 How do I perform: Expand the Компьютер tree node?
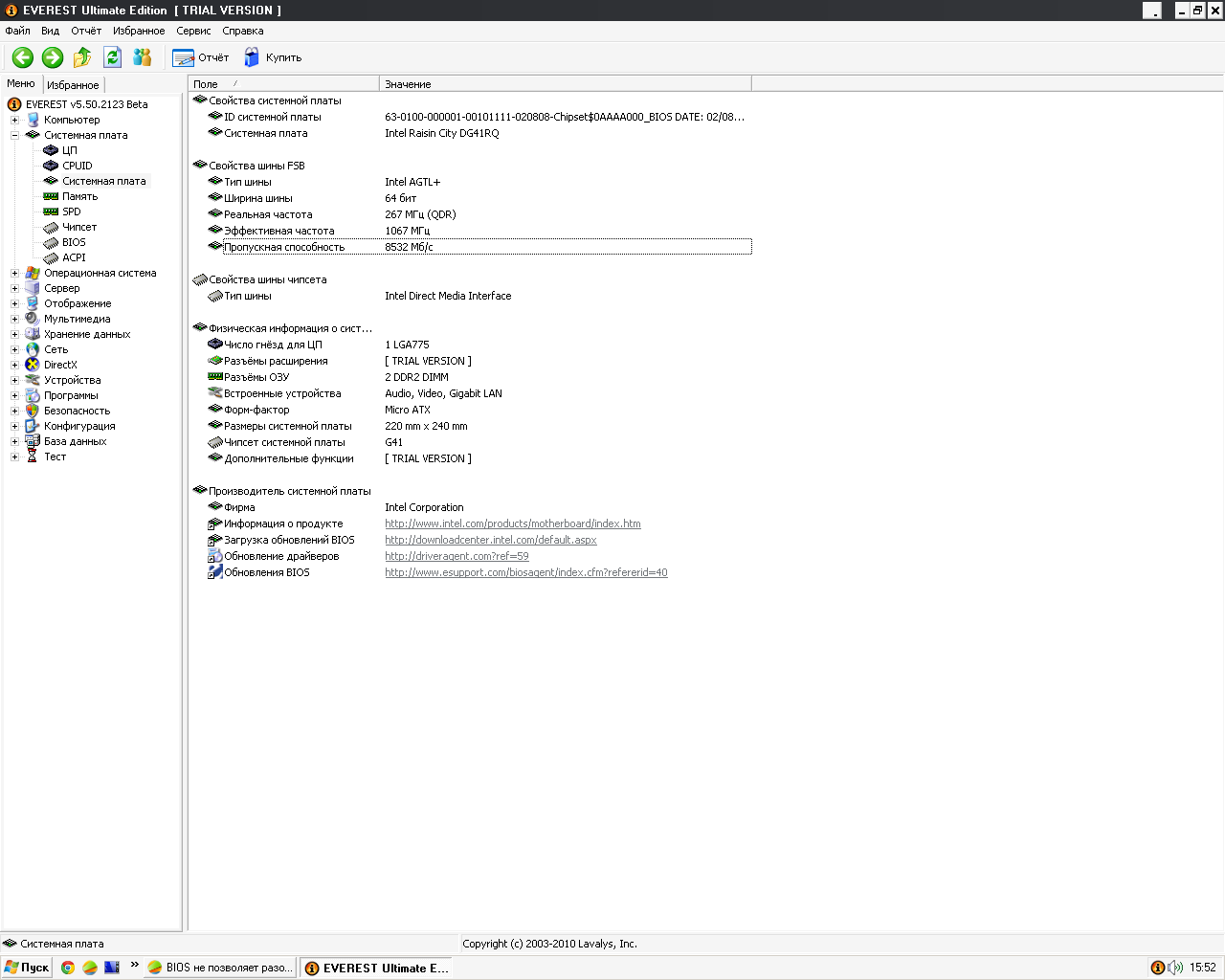point(14,120)
